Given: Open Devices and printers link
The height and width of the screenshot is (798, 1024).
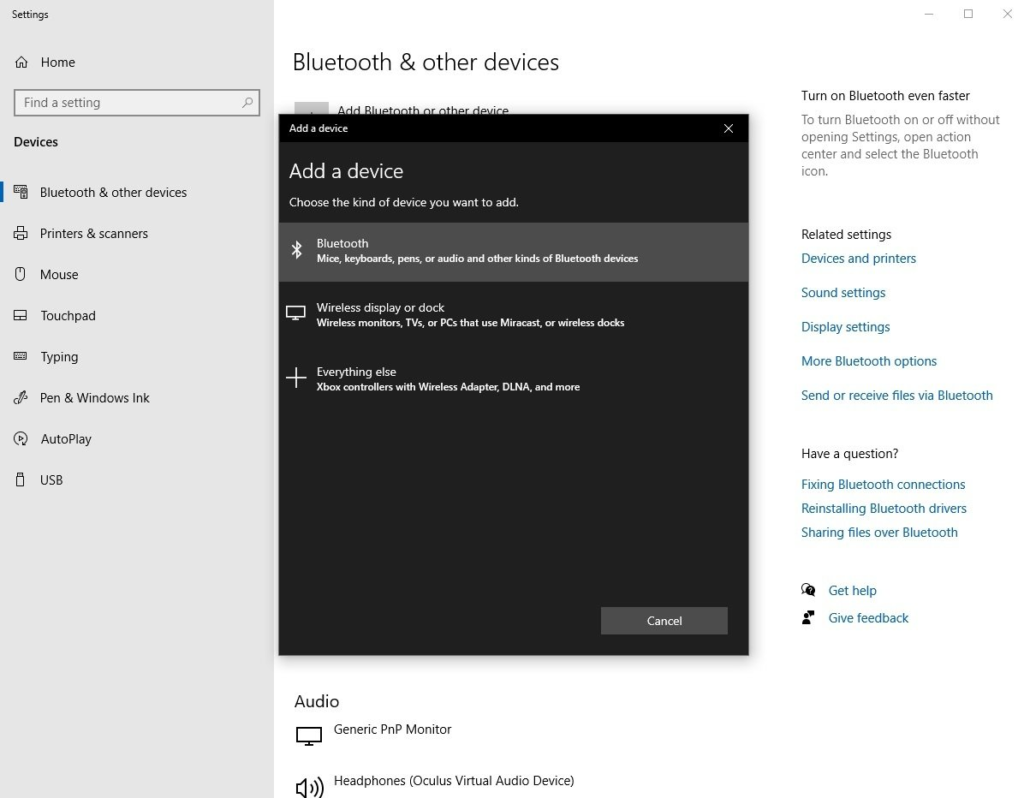Looking at the screenshot, I should coord(858,258).
